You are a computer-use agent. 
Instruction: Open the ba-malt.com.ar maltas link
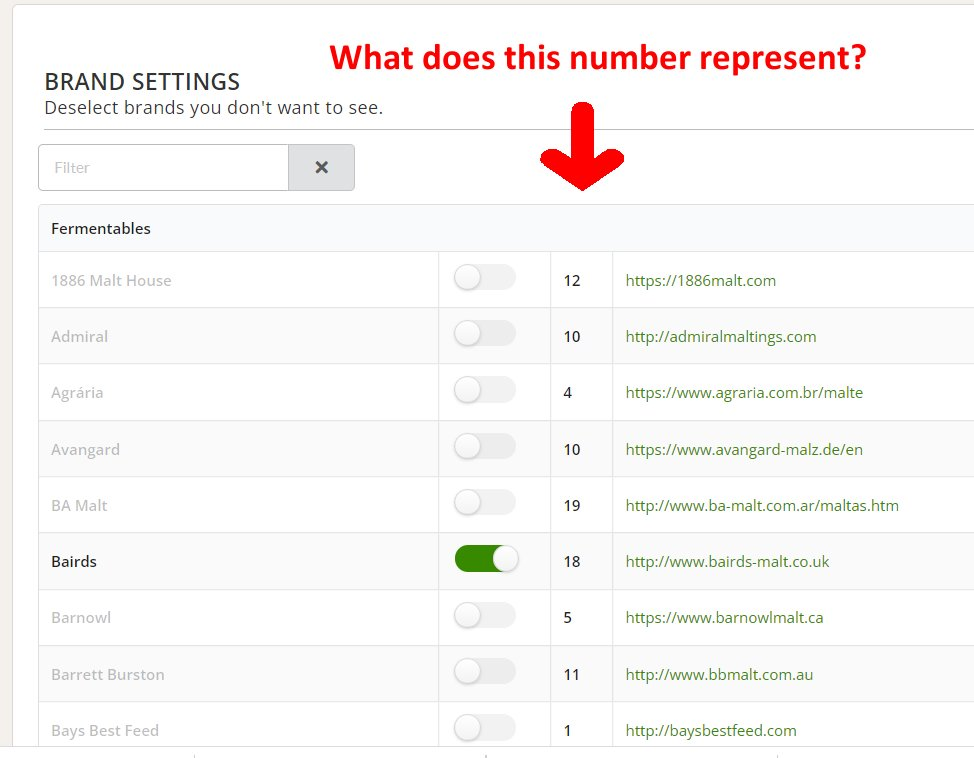tap(762, 506)
